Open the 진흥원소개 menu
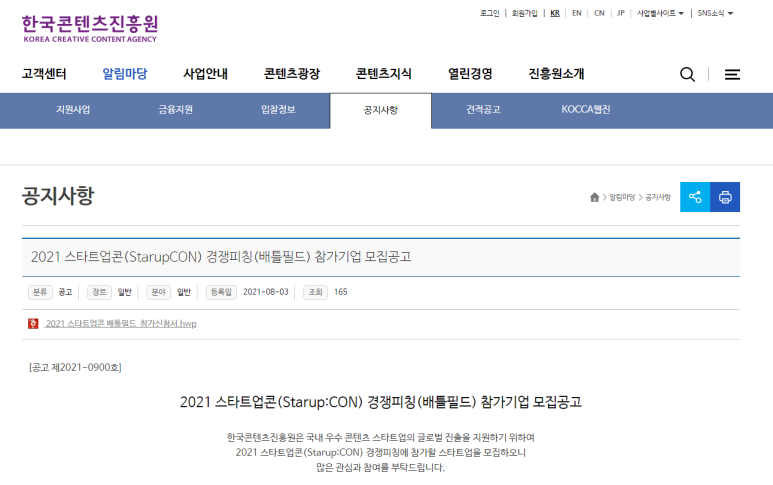The image size is (773, 485). (556, 74)
